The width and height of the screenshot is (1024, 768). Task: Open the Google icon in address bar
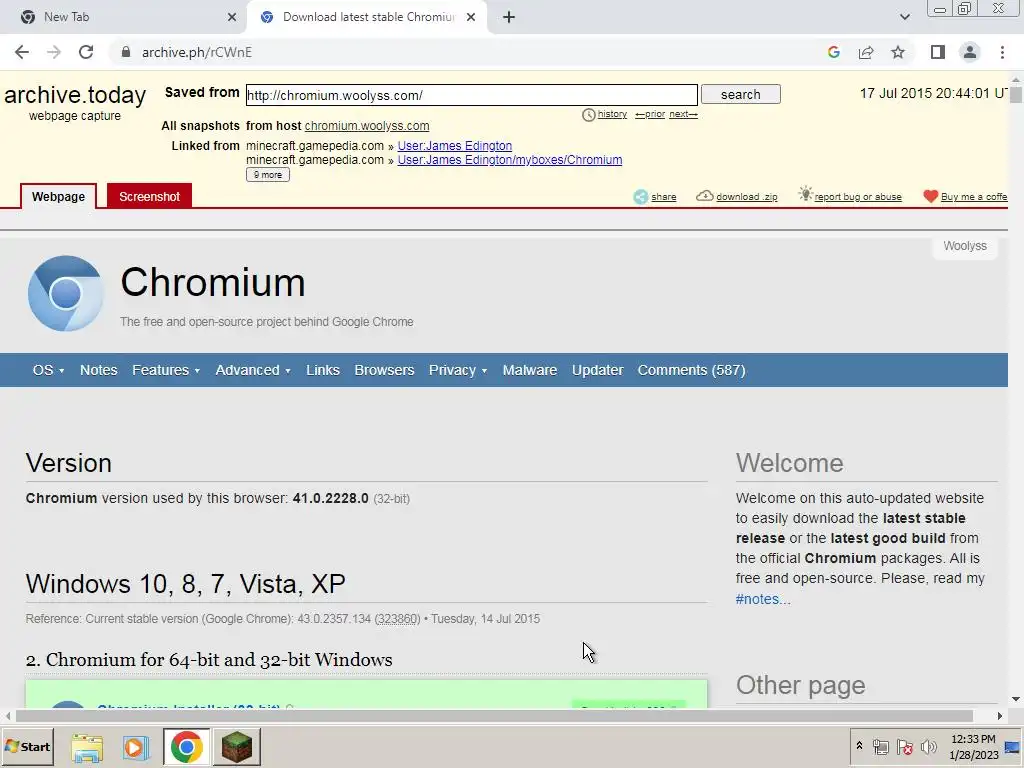click(x=833, y=52)
